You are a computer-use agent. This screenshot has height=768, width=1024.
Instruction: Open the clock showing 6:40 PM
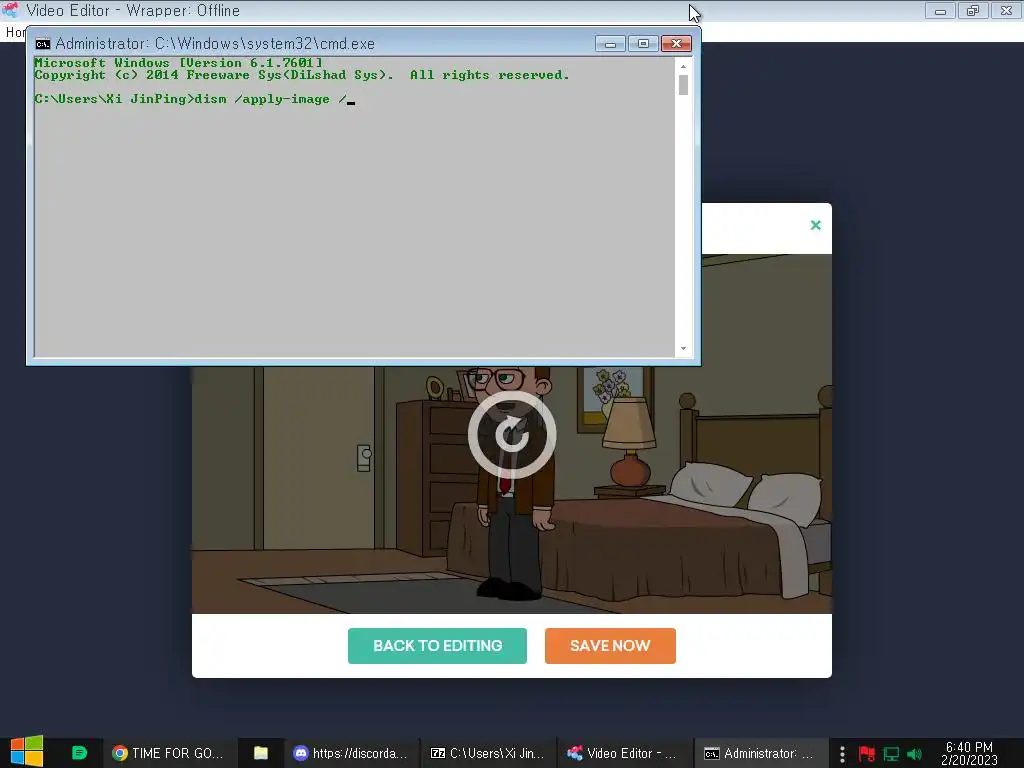coord(969,753)
